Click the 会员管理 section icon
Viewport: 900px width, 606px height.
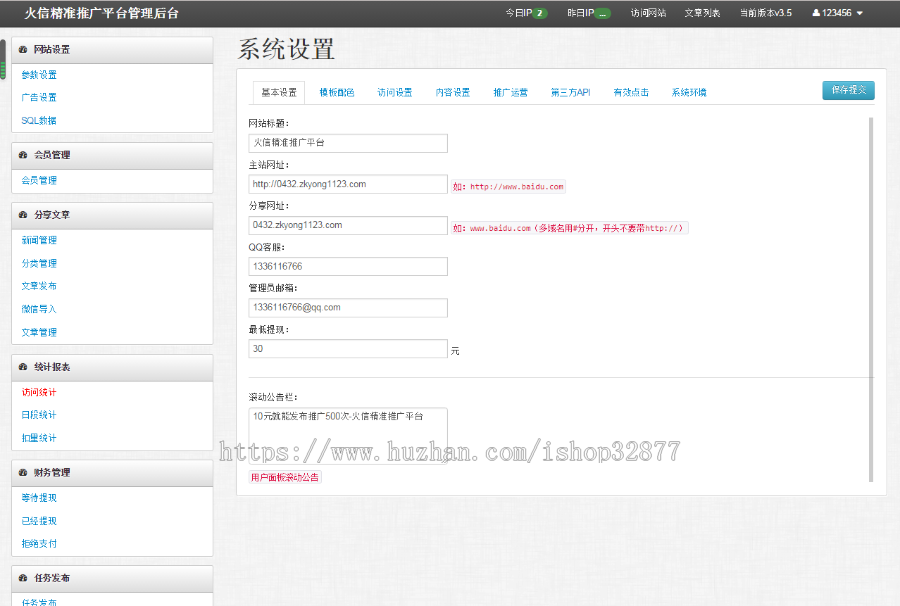(22, 155)
